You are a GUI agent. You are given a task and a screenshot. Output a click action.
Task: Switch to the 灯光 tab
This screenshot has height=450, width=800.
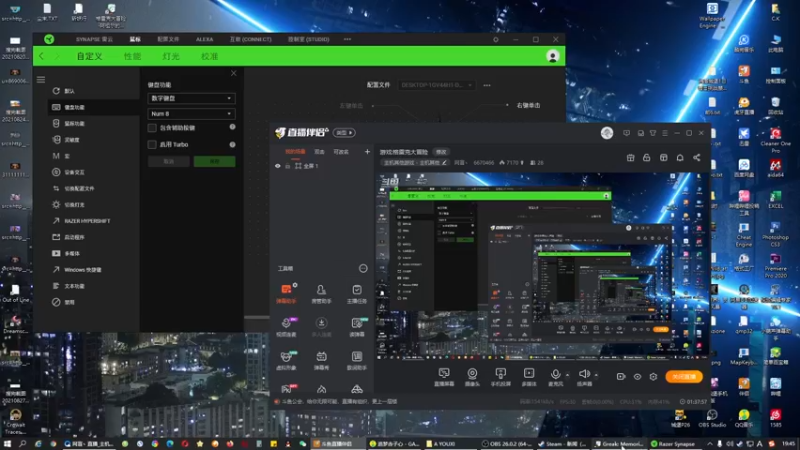(170, 56)
